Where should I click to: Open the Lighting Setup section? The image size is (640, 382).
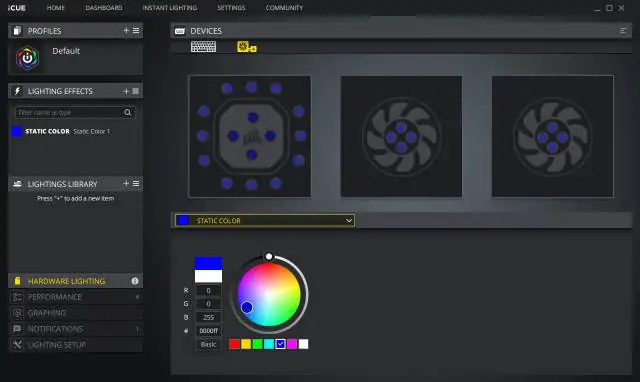click(x=76, y=345)
